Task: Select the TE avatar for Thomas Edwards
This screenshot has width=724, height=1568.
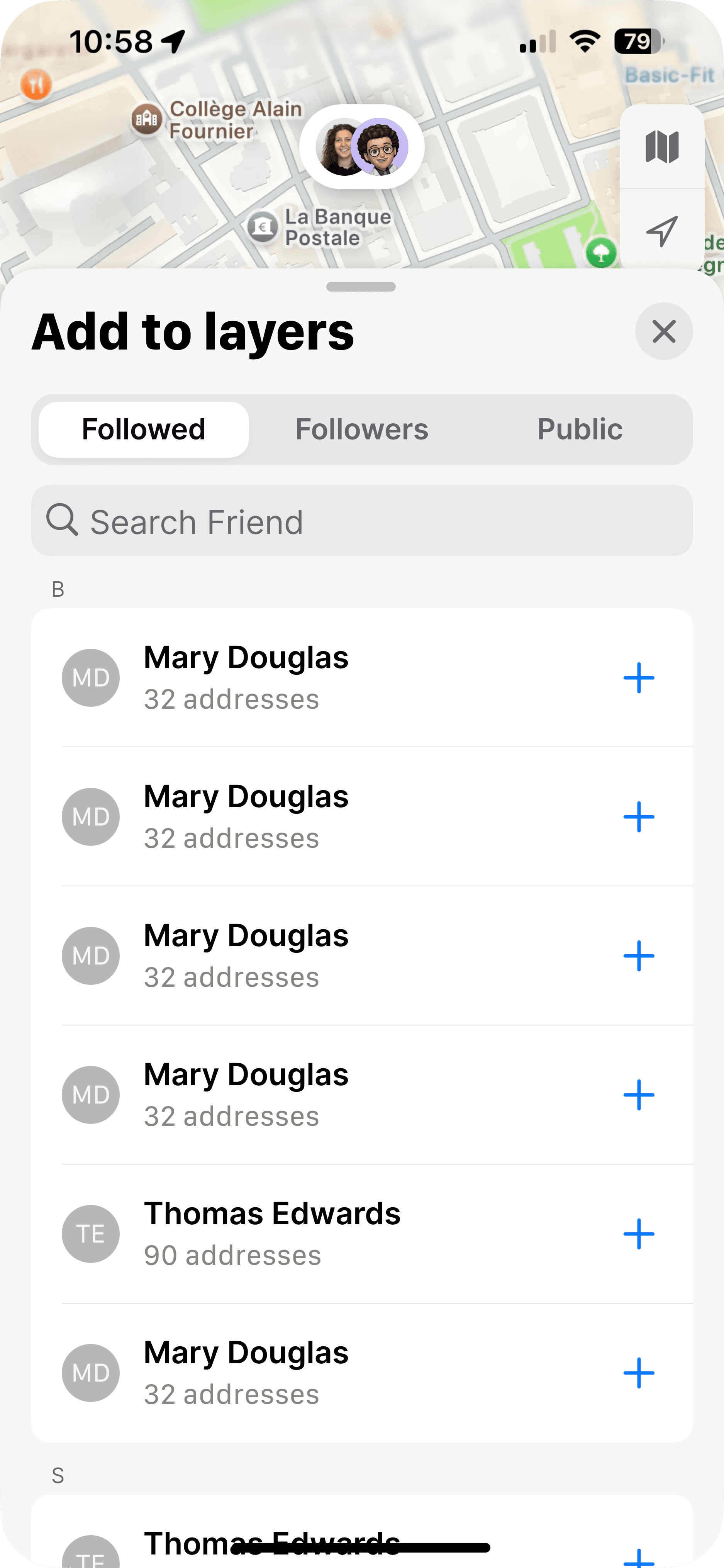Action: 91,1234
